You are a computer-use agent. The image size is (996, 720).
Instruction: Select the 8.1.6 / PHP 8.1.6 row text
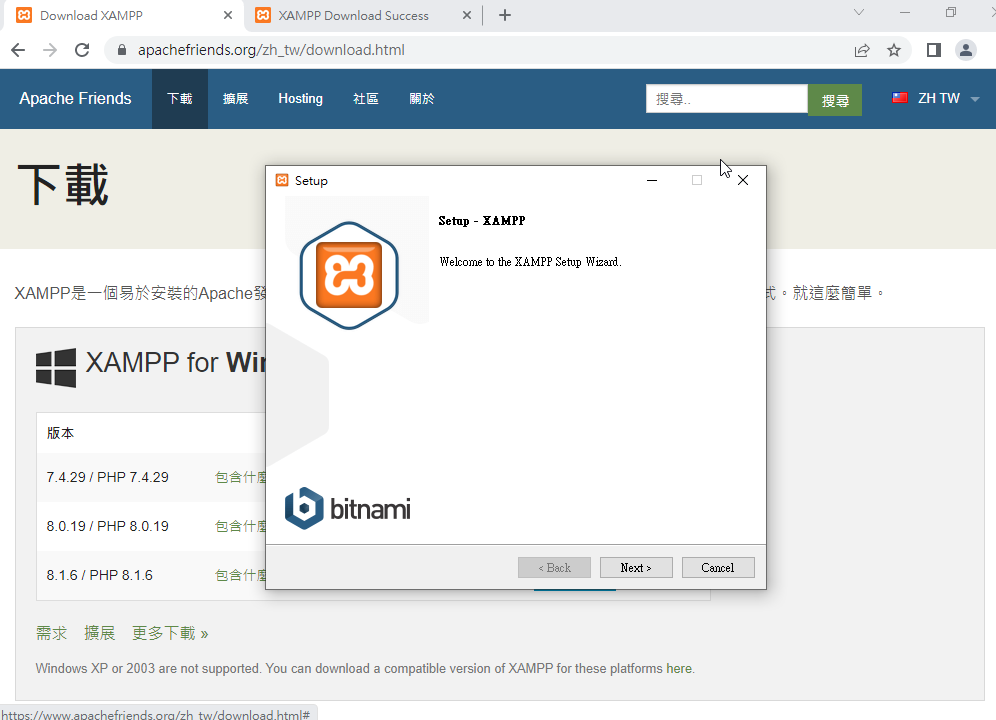(x=99, y=575)
